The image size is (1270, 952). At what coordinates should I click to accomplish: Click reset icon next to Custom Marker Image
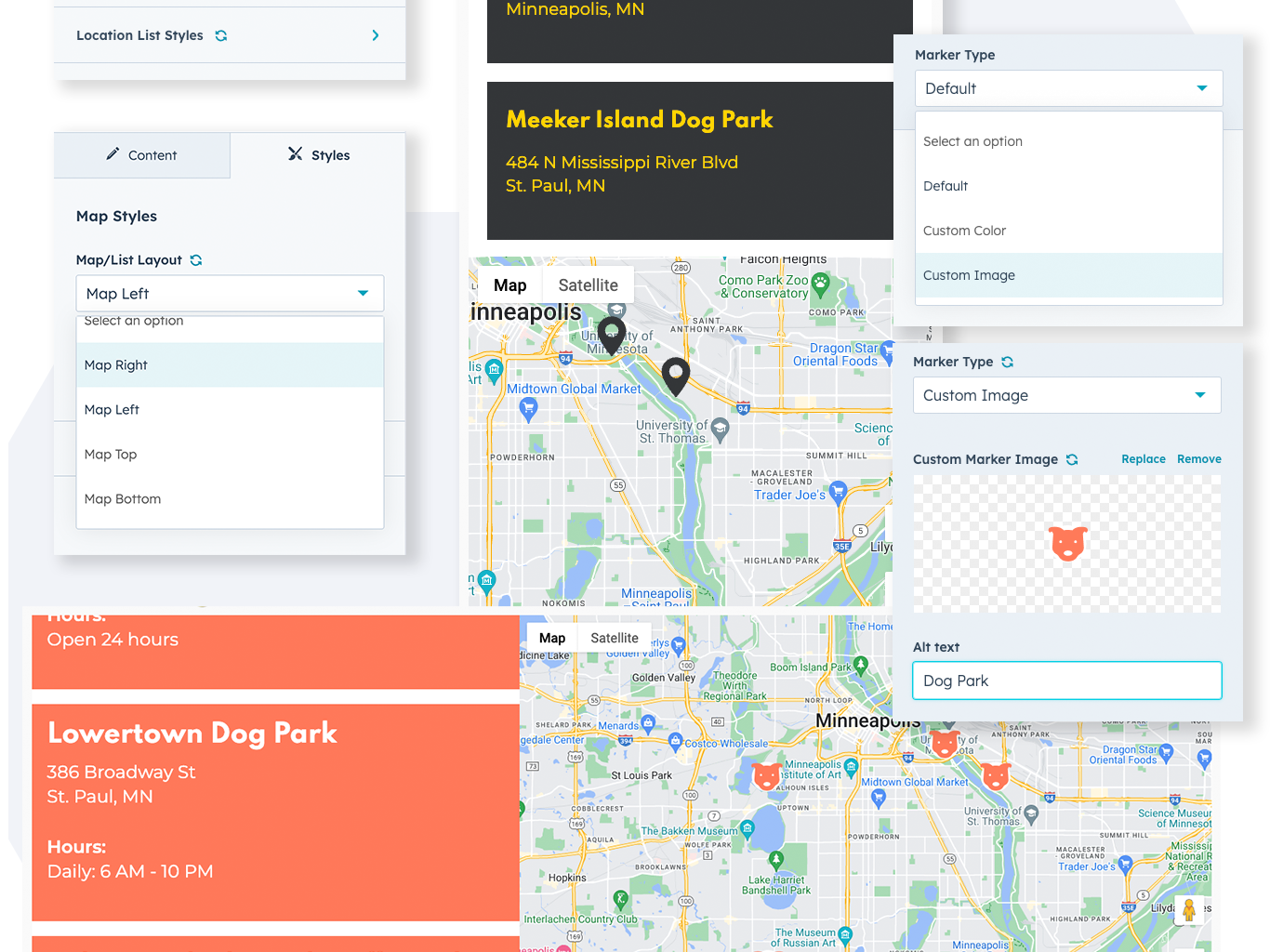click(1072, 459)
